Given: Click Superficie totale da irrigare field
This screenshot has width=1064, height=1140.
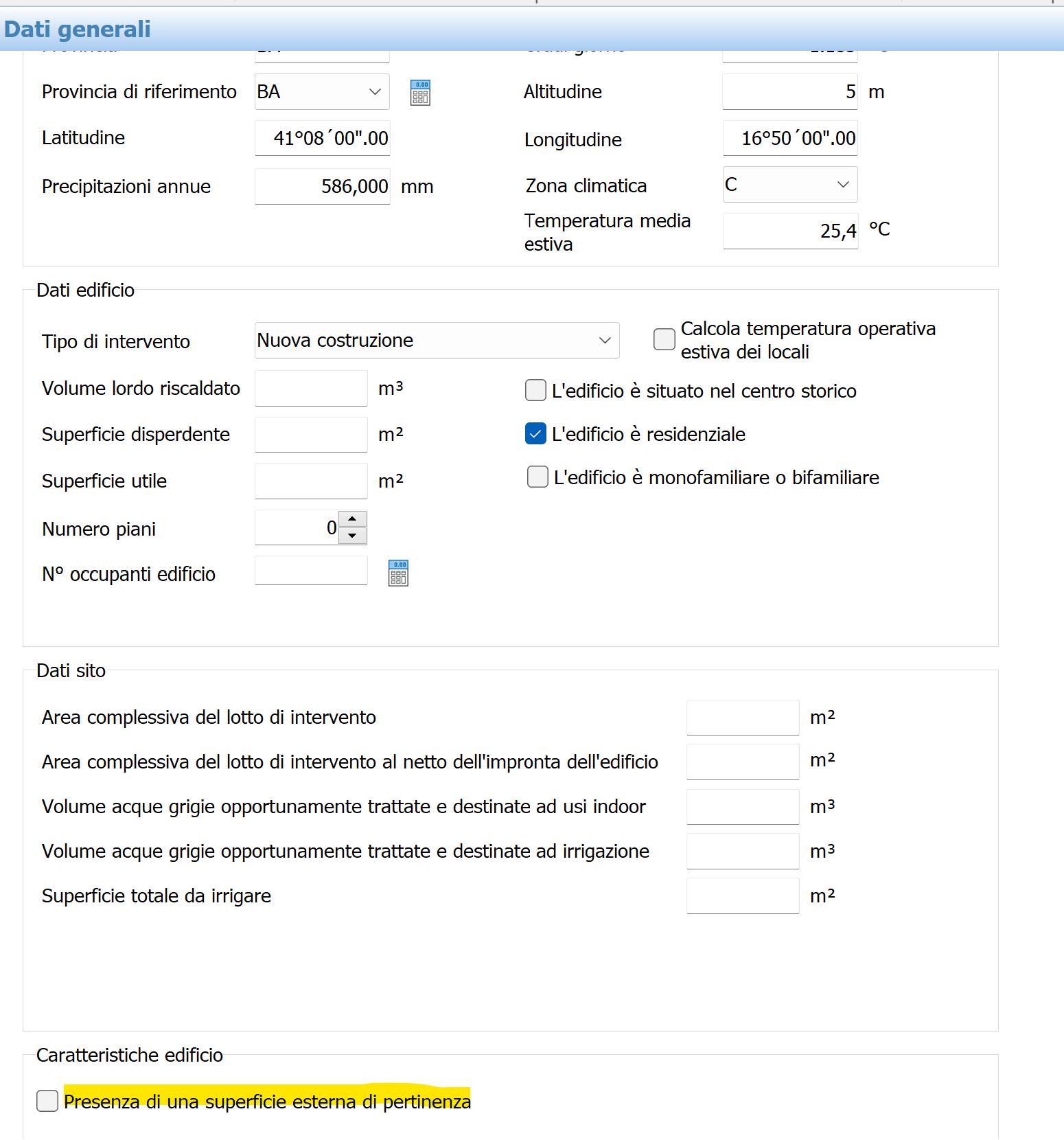Looking at the screenshot, I should [743, 896].
